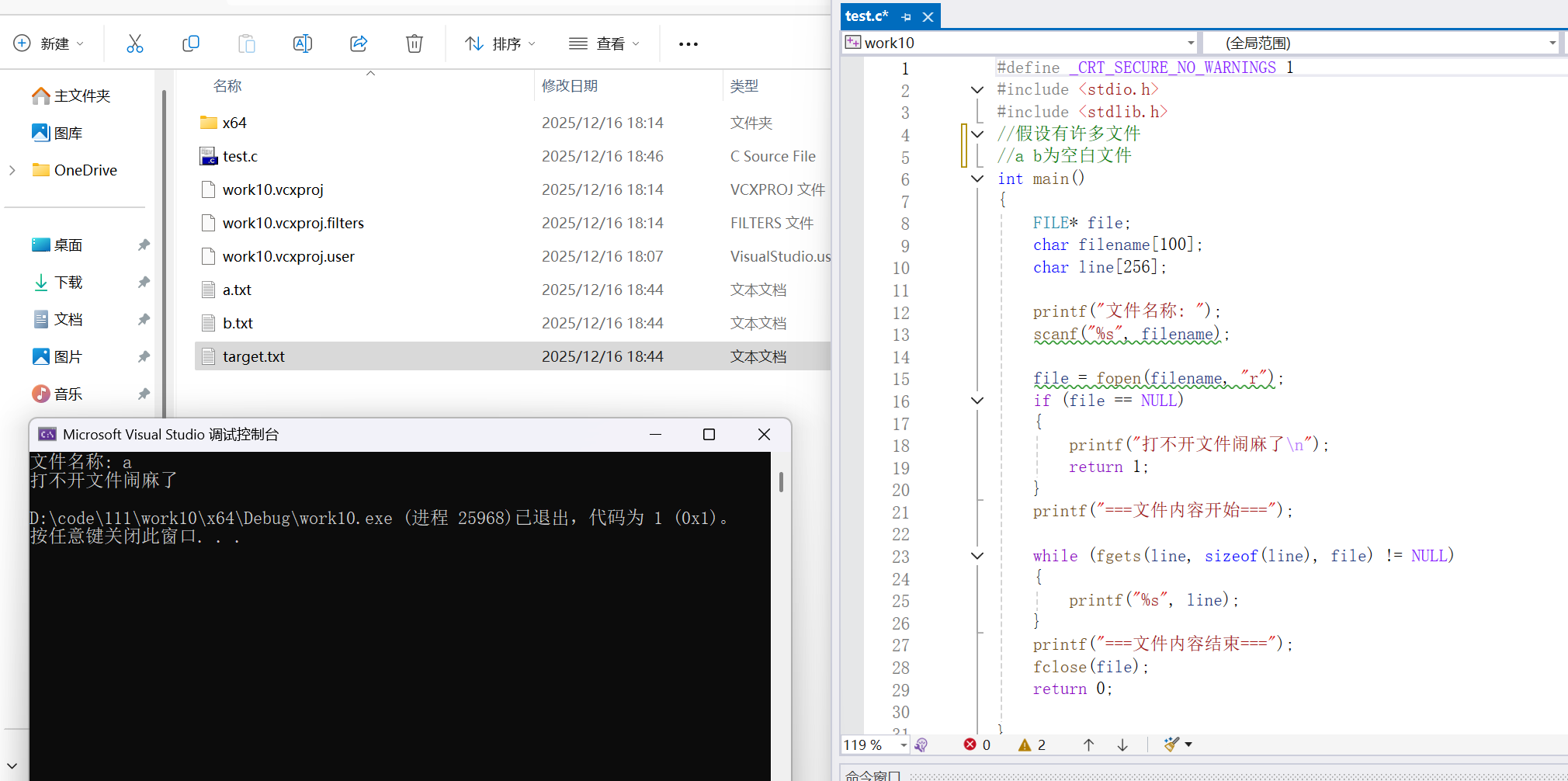
Task: Sort files by the 类型 column header
Action: coord(744,85)
